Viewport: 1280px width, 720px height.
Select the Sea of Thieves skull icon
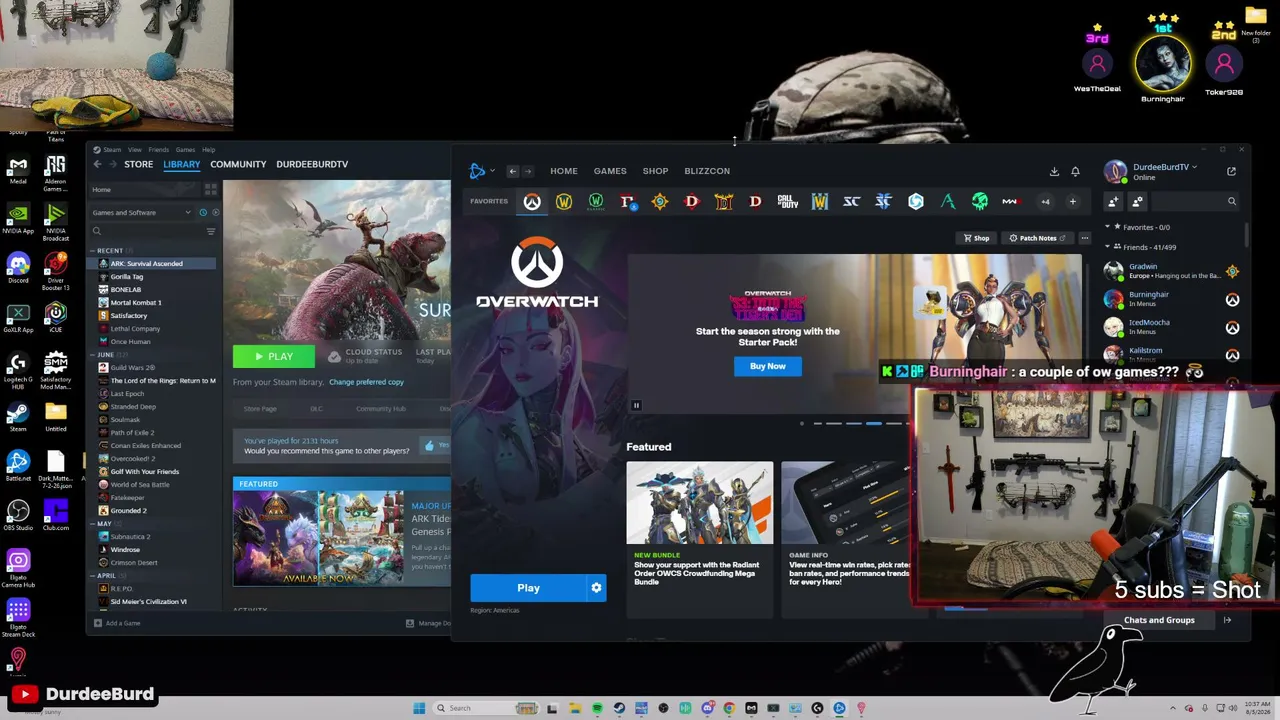click(980, 202)
